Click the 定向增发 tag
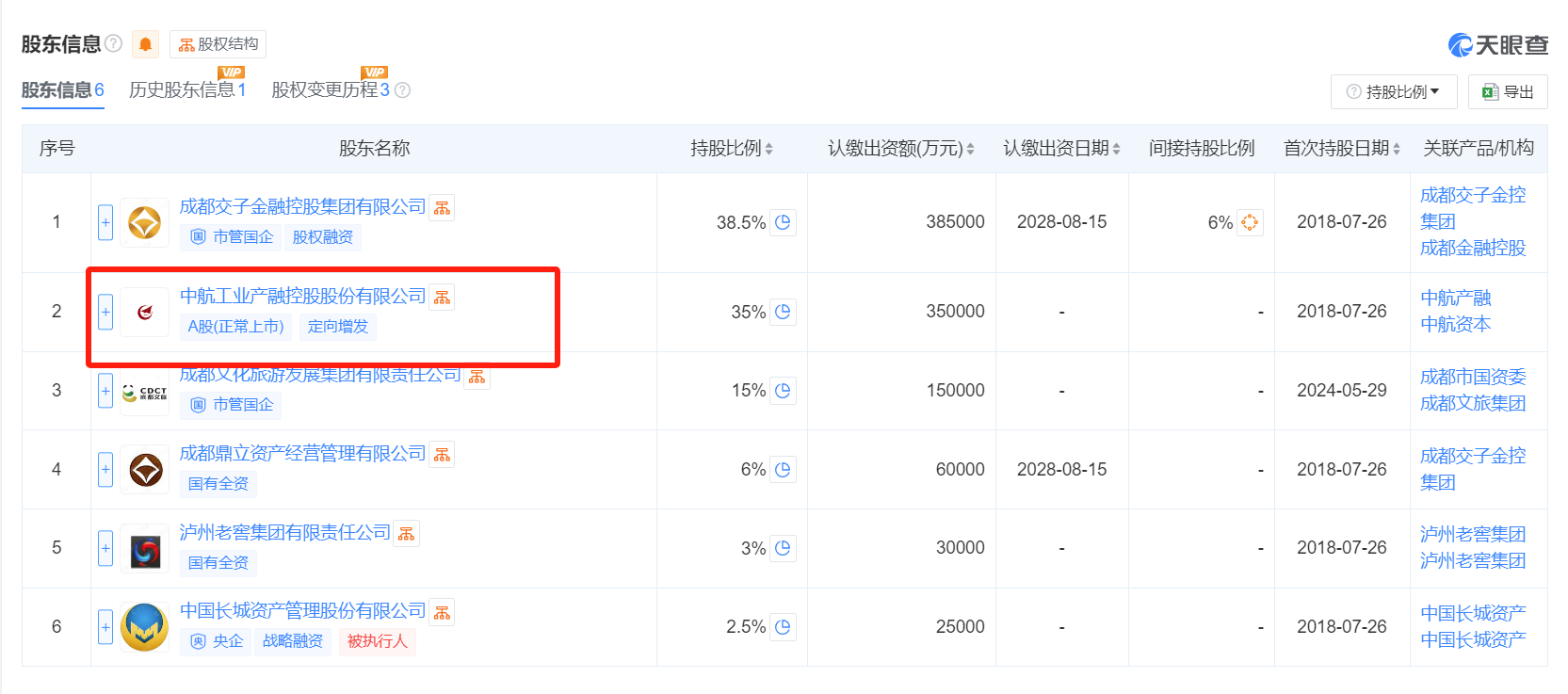Image resolution: width=1568 pixels, height=694 pixels. (x=338, y=327)
